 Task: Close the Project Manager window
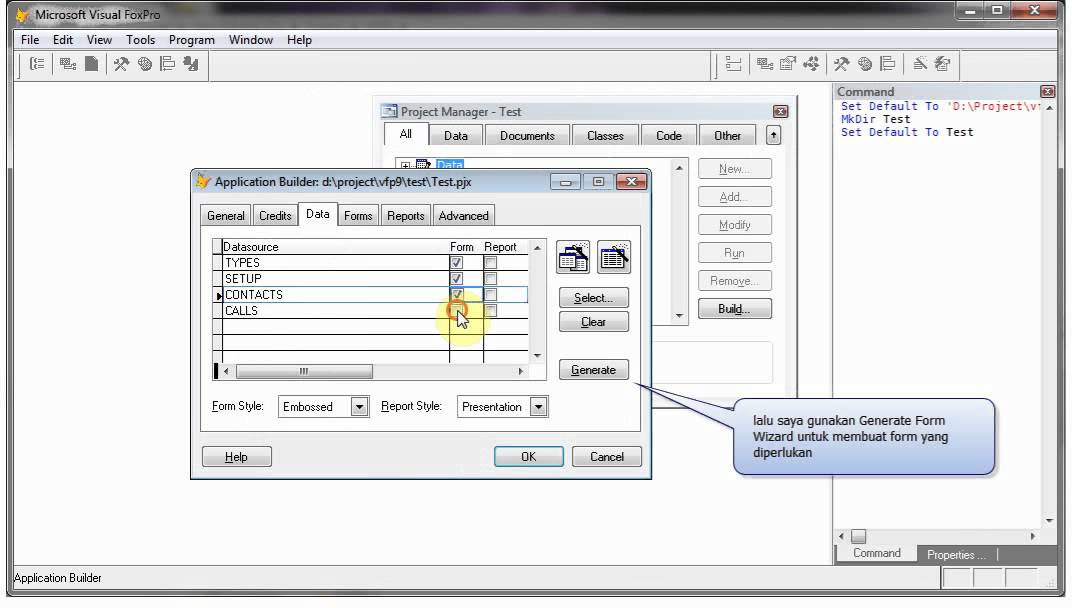tap(780, 111)
